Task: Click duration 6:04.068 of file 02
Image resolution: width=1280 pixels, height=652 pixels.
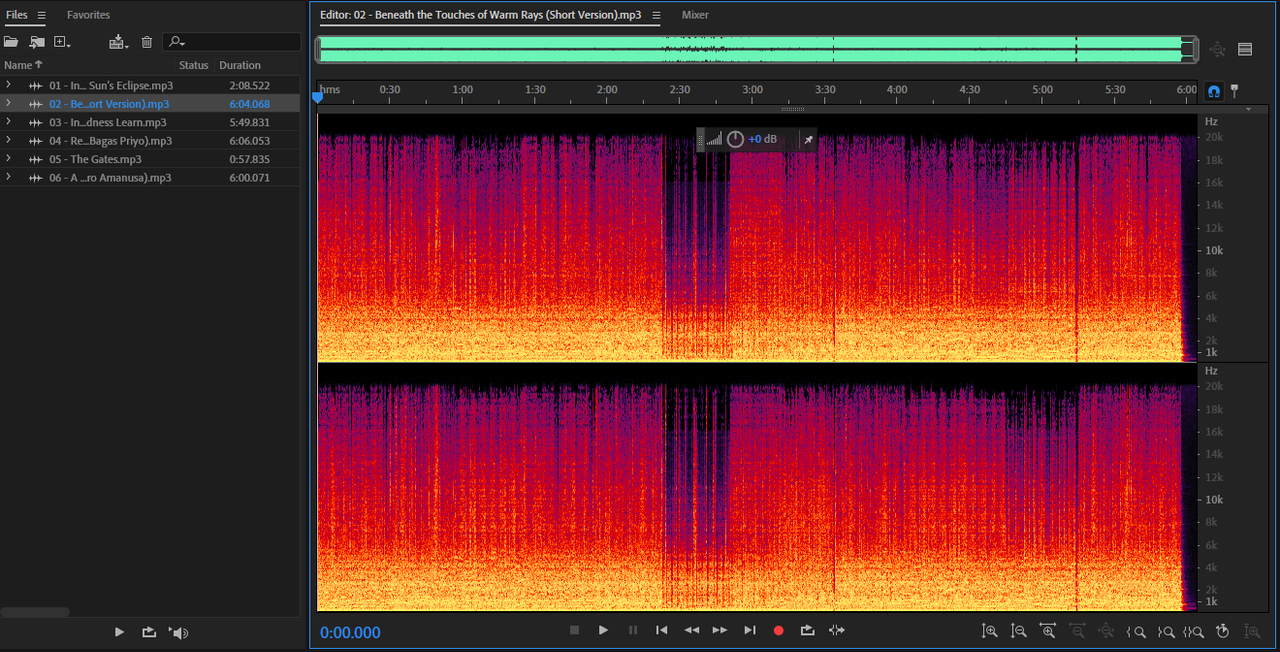Action: 249,104
